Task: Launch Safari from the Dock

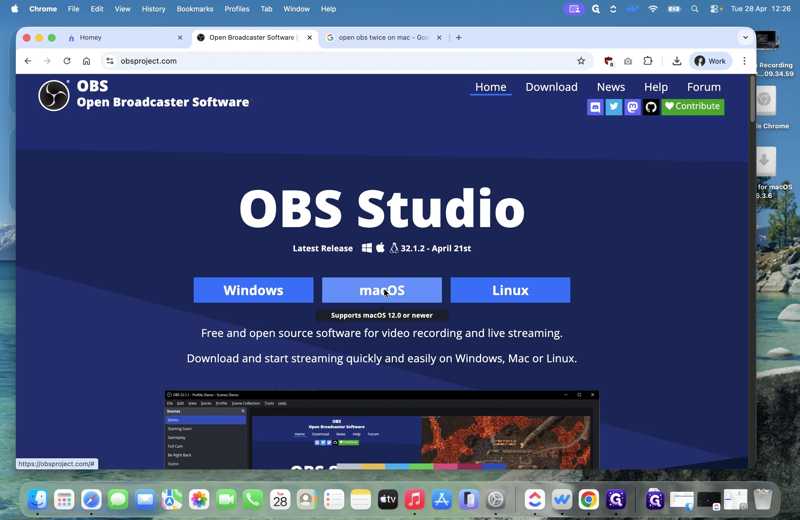Action: point(91,500)
